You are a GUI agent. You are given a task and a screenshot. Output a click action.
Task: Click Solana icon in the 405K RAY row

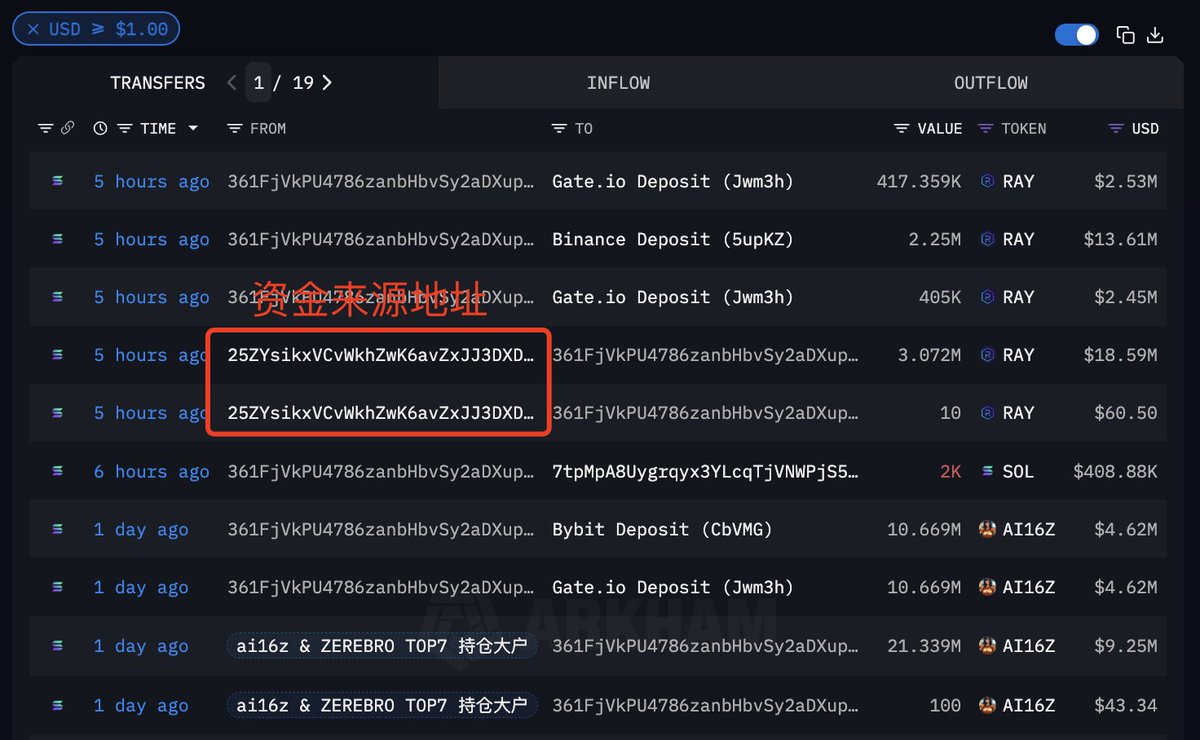pos(57,297)
